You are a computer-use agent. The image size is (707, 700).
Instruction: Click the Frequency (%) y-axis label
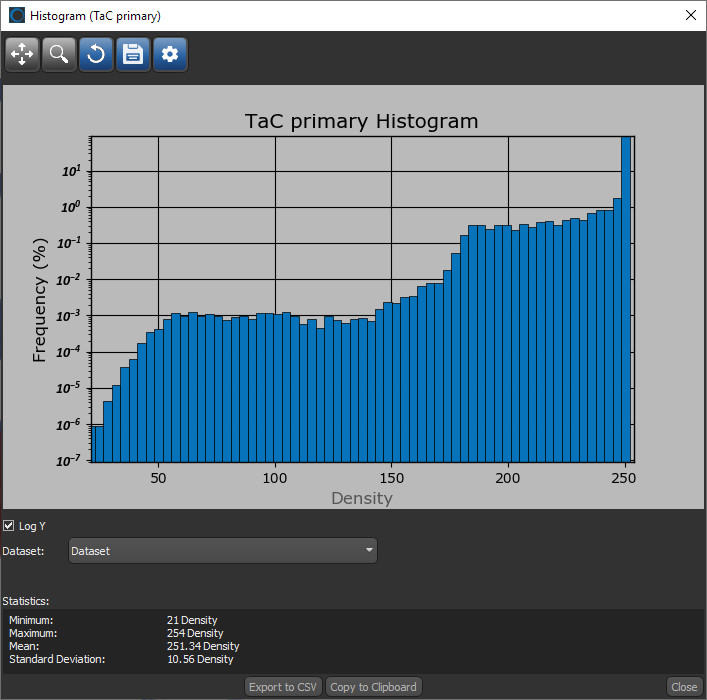(x=41, y=300)
